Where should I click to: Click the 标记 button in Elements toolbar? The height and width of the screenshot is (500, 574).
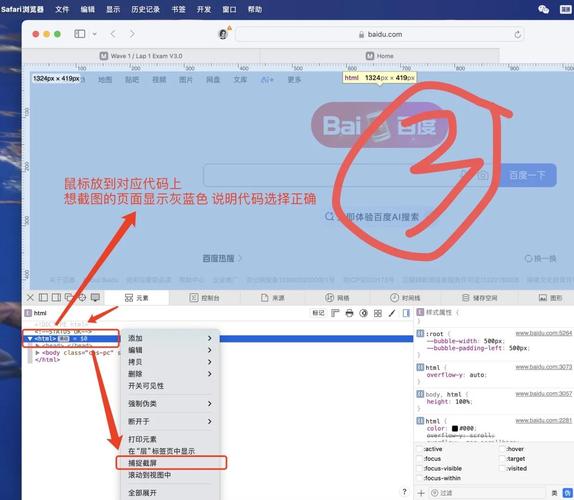point(318,313)
